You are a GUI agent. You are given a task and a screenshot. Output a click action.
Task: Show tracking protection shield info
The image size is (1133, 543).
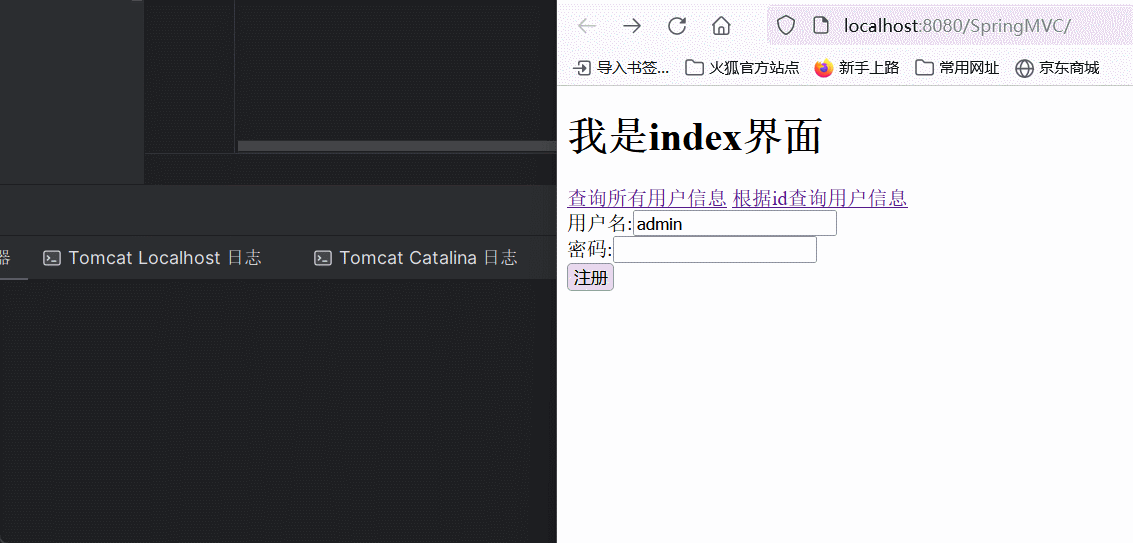(785, 26)
